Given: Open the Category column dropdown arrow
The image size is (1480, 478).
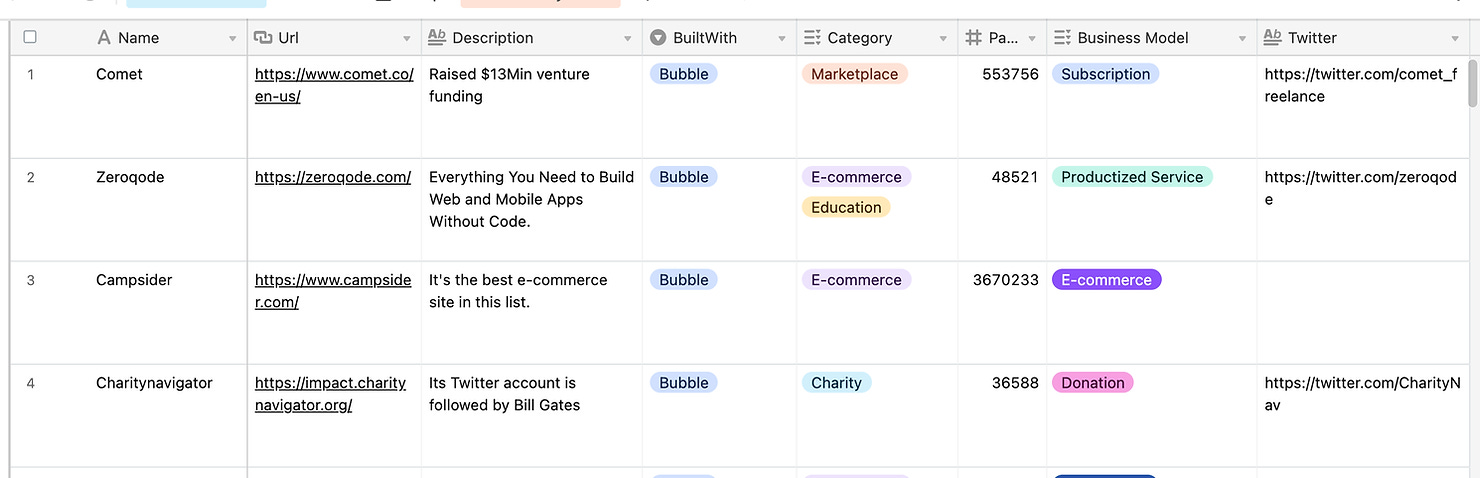Looking at the screenshot, I should (943, 39).
